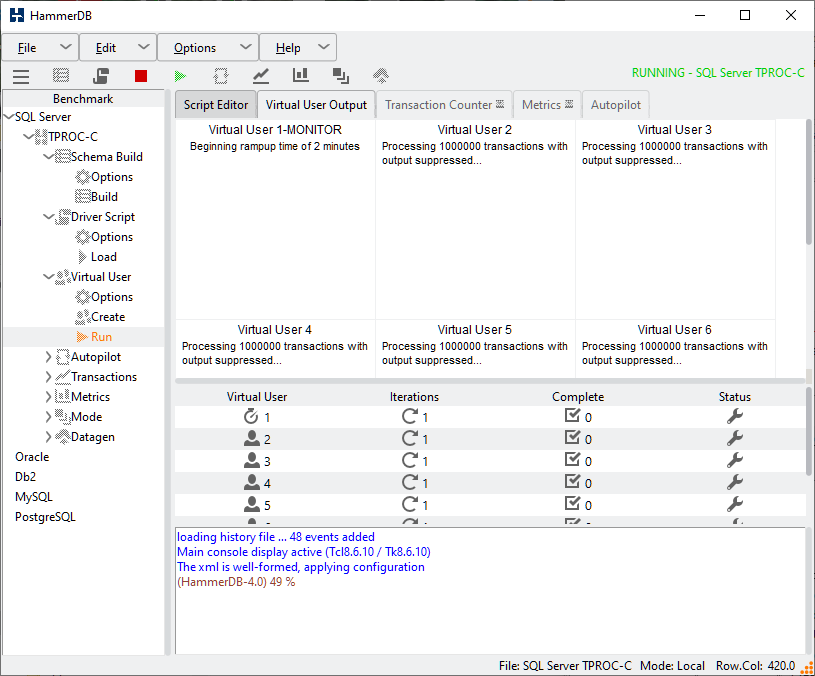Click the wrench status icon for Virtual User 1
Image resolution: width=815 pixels, height=676 pixels.
pyautogui.click(x=735, y=416)
